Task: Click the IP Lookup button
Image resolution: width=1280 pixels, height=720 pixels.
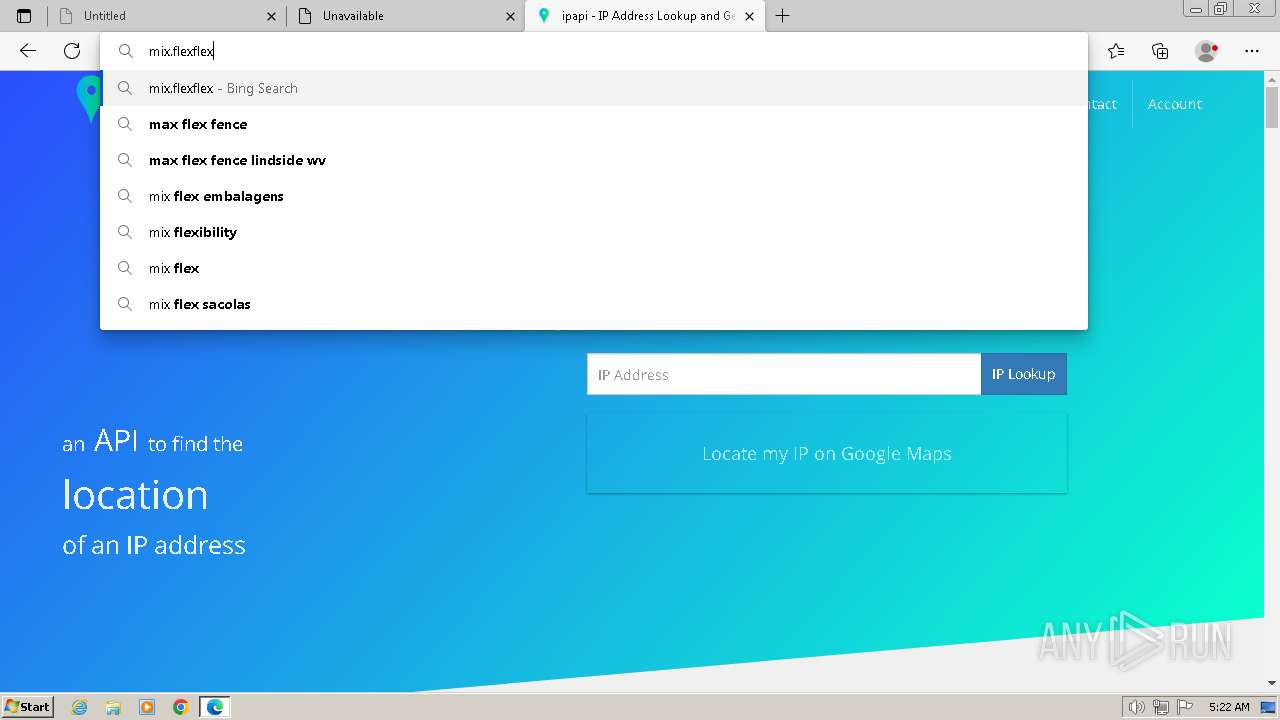Action: [1024, 374]
